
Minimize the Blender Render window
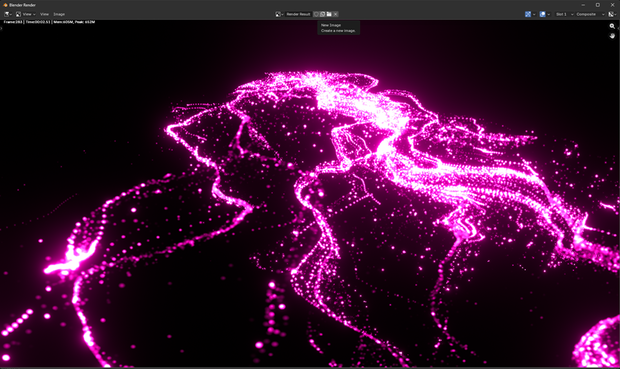pos(583,5)
